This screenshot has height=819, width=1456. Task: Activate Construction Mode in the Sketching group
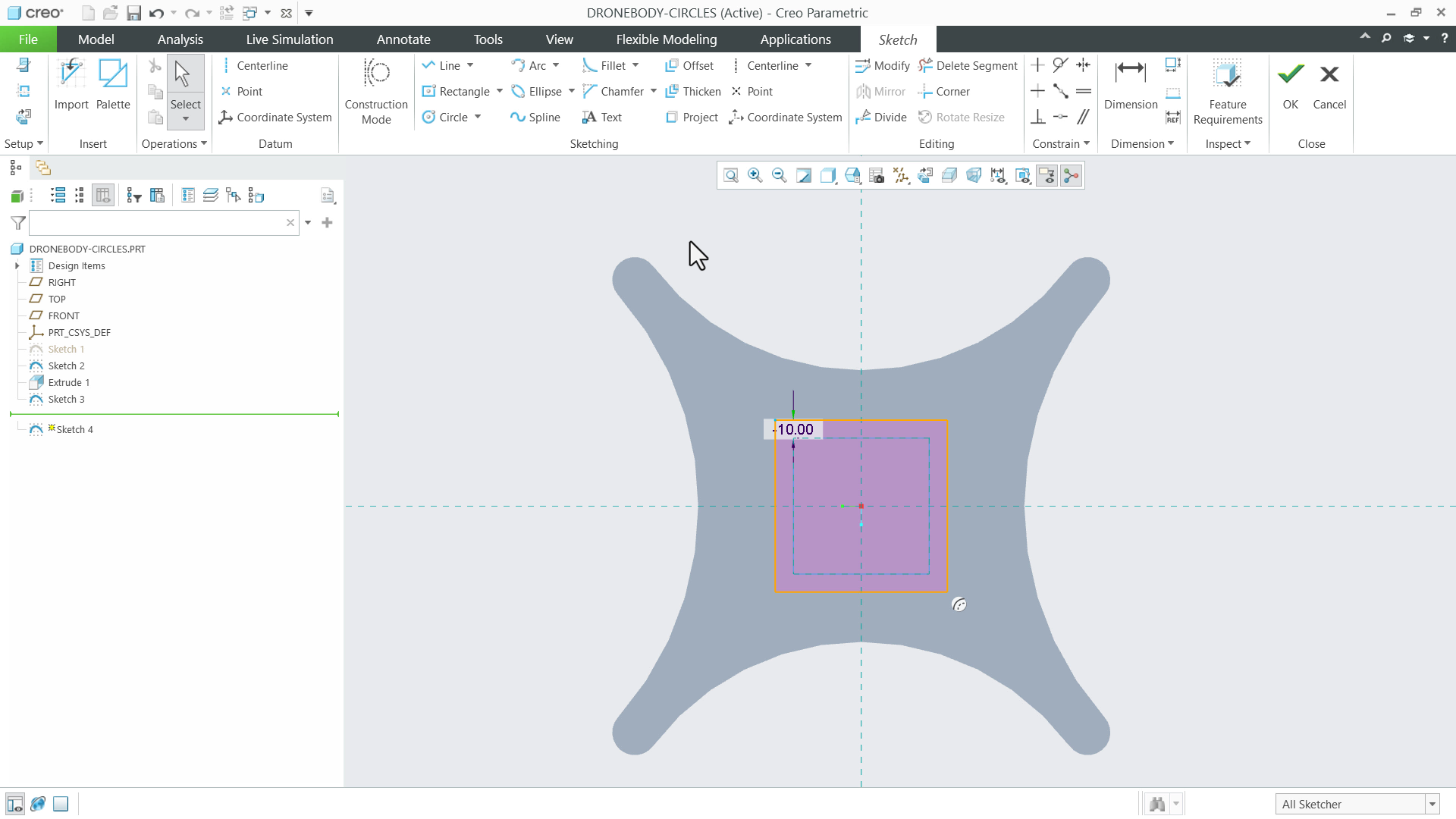[x=376, y=91]
